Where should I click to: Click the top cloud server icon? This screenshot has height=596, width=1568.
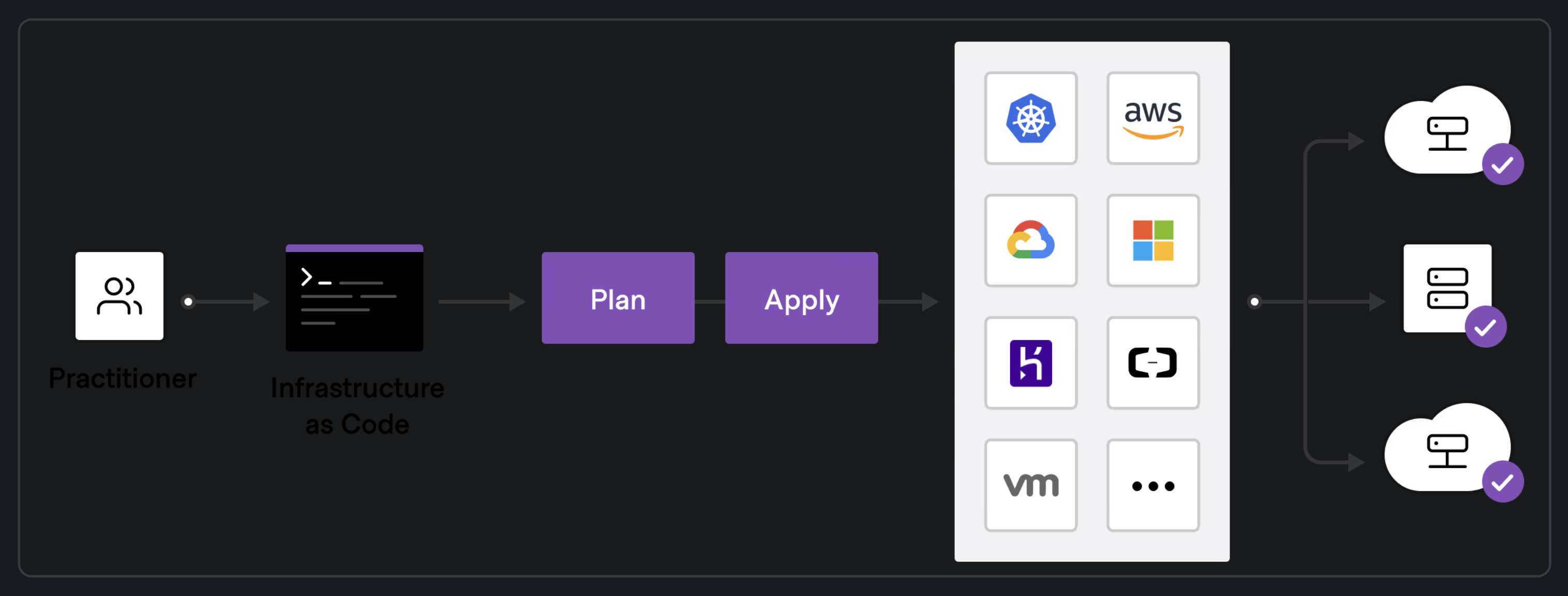[1447, 130]
